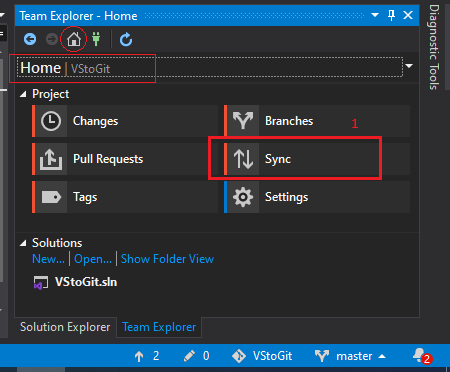The width and height of the screenshot is (450, 372).
Task: Toggle the pin auto-hide icon on panel
Action: tap(392, 15)
